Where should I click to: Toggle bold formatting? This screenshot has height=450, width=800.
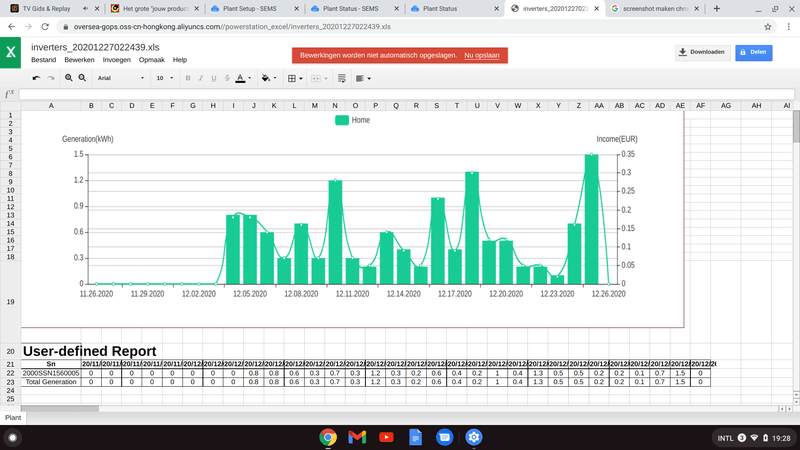[x=188, y=78]
